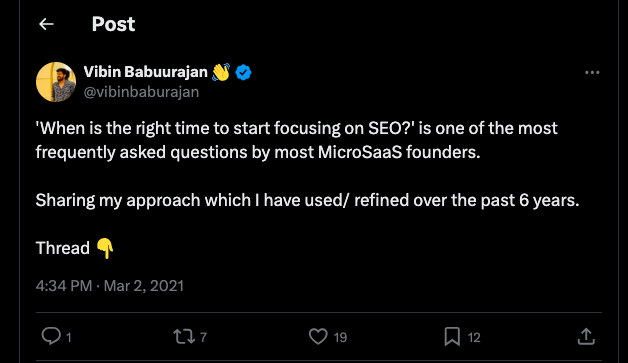Select the Post header title
This screenshot has height=363, width=628.
(113, 24)
